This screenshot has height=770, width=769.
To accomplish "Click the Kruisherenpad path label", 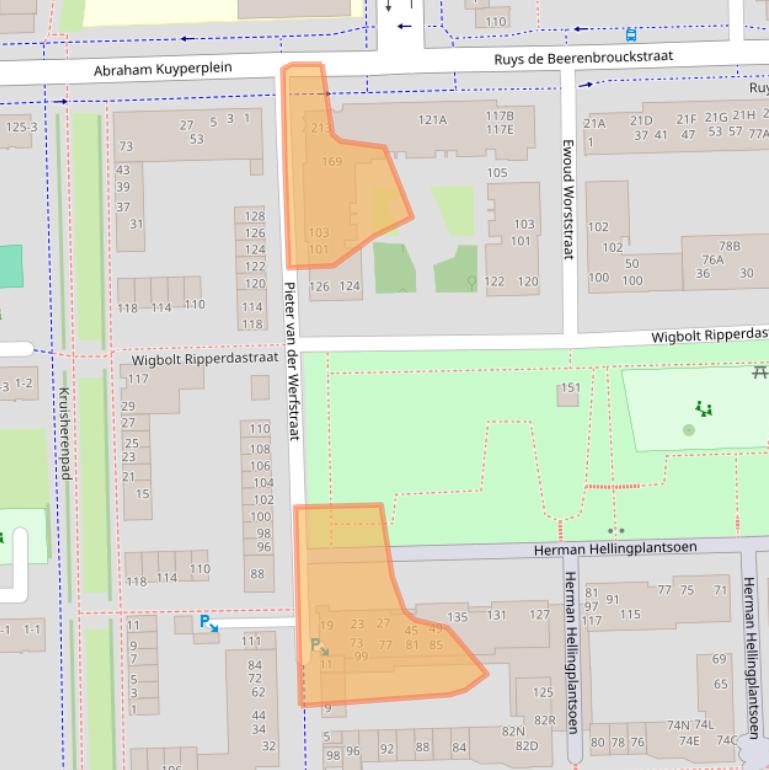I will [65, 433].
